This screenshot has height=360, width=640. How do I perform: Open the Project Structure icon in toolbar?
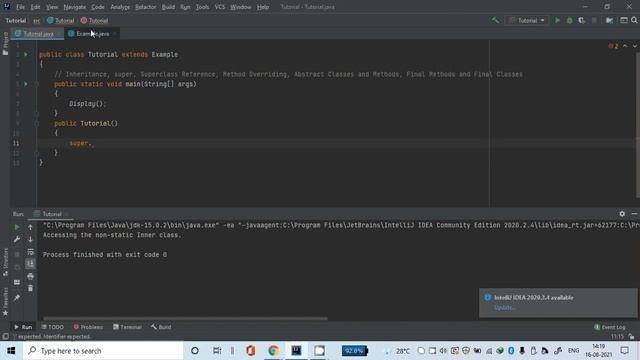(609, 20)
